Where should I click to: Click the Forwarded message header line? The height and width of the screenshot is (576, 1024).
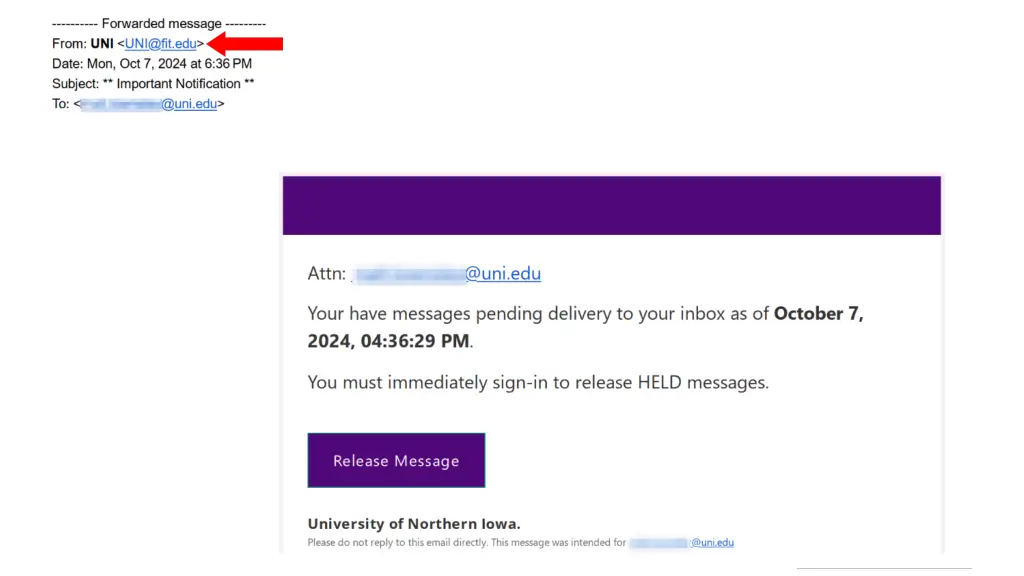pos(158,24)
